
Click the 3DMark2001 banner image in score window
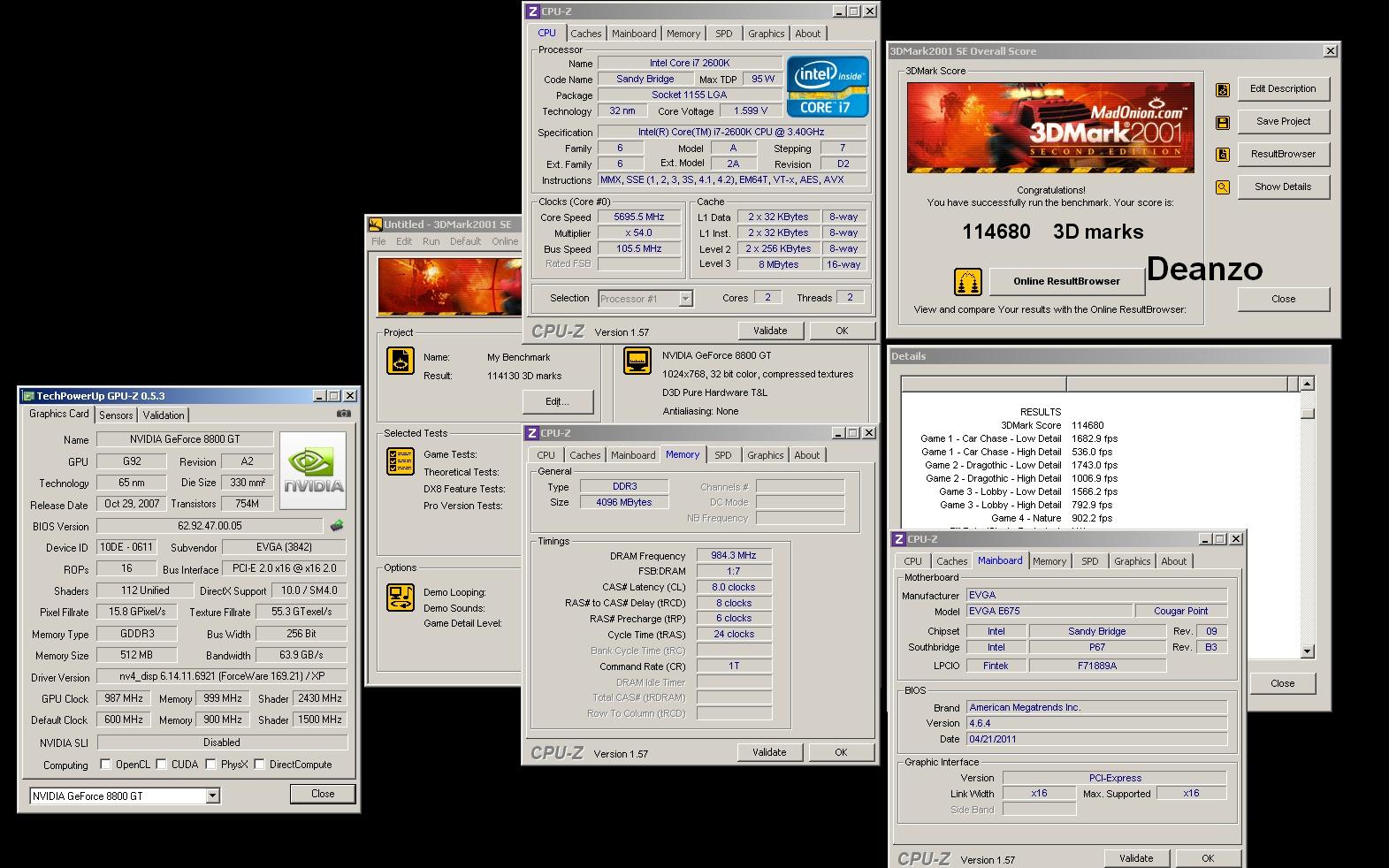tap(1050, 127)
